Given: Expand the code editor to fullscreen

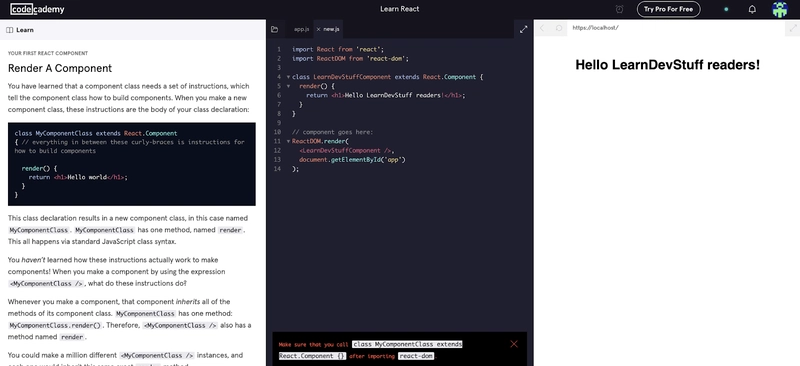Looking at the screenshot, I should point(523,30).
